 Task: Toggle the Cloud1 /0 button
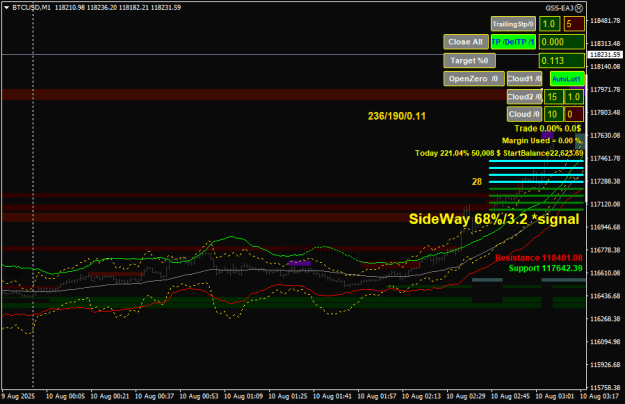pos(524,78)
